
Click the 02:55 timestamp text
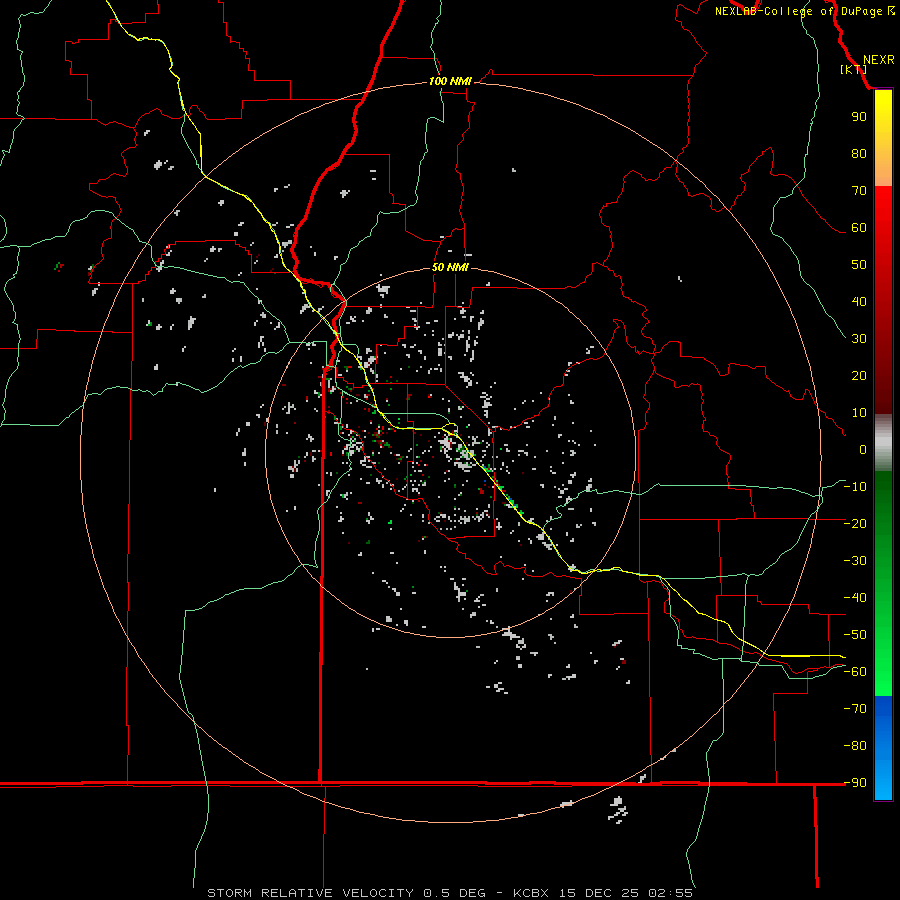click(670, 893)
